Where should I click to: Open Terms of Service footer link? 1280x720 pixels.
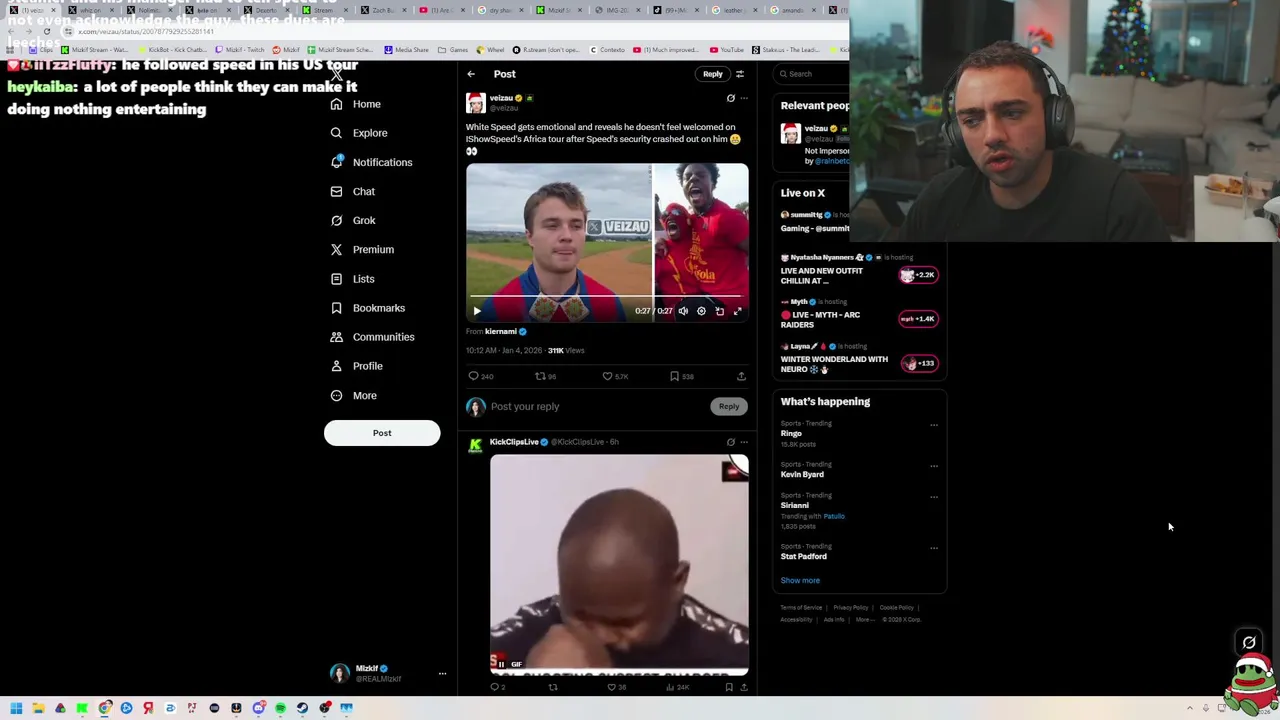coord(801,608)
